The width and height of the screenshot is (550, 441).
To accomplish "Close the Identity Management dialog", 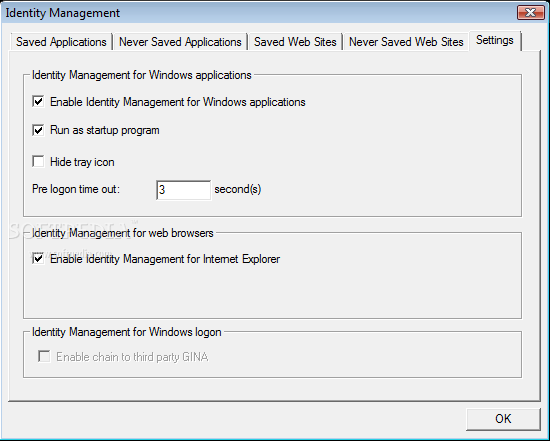I will pyautogui.click(x=531, y=13).
